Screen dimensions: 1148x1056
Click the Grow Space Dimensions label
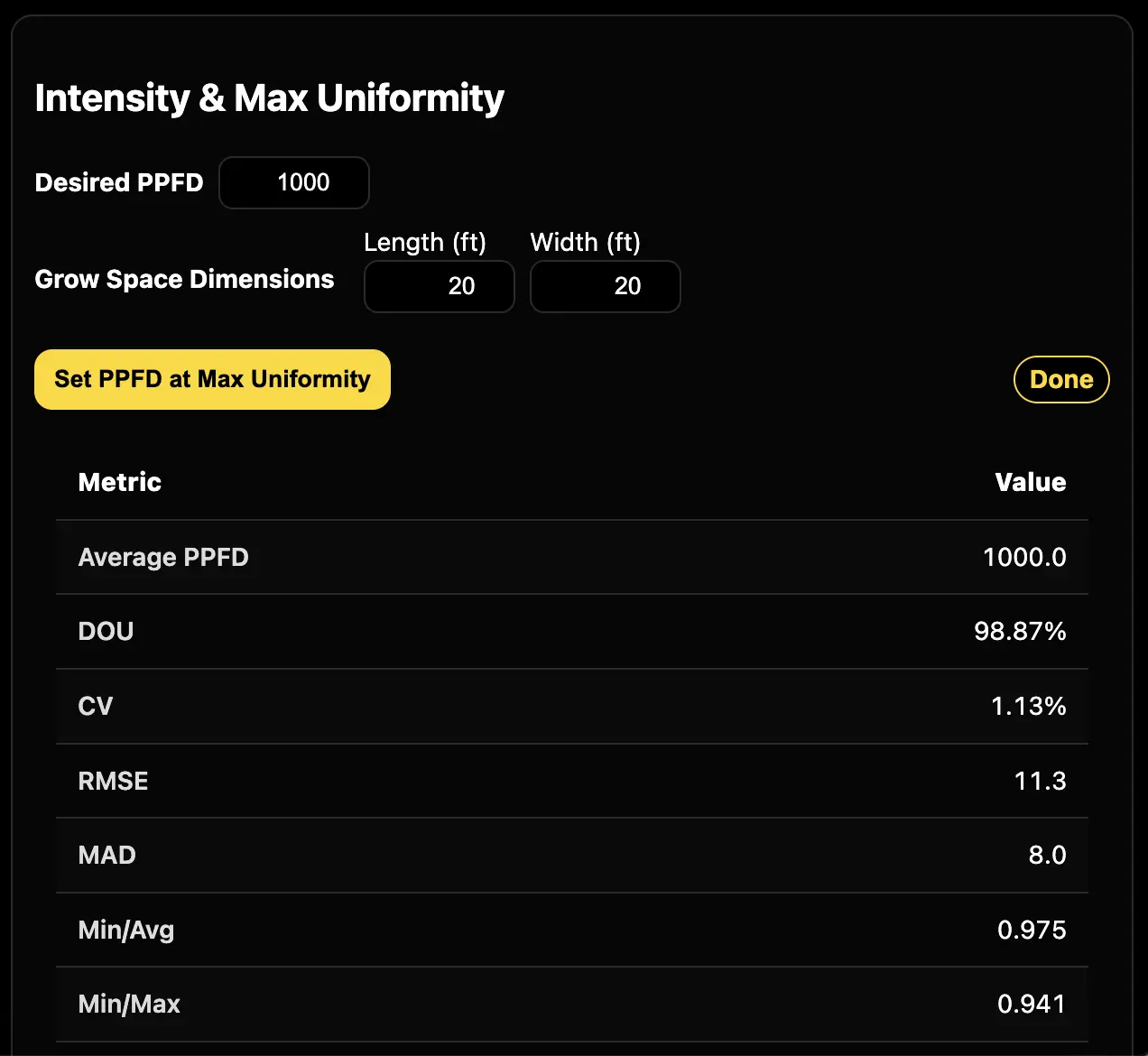[x=183, y=279]
